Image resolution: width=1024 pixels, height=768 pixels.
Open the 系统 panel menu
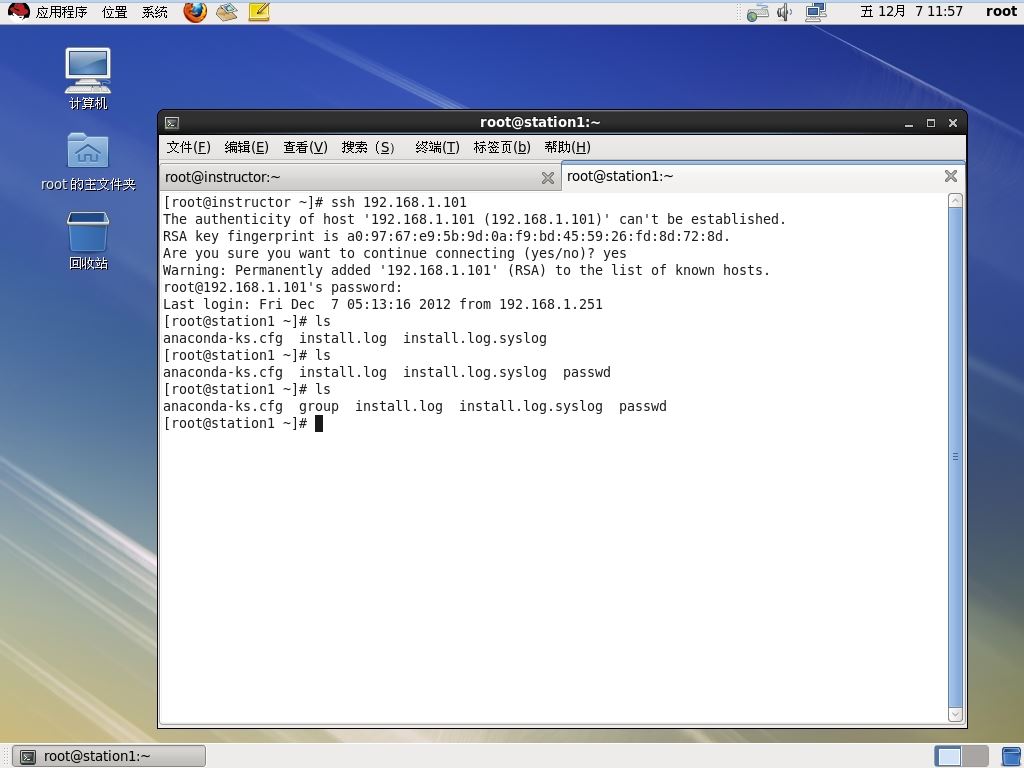[x=155, y=12]
